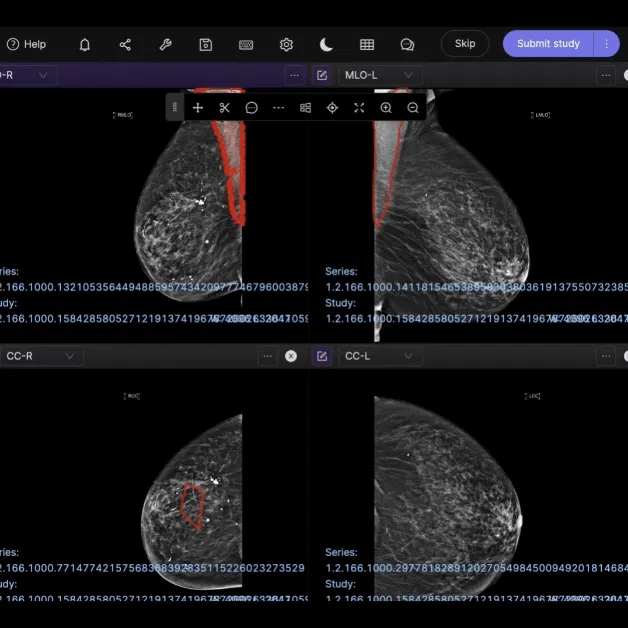Open the notifications bell
Image resolution: width=628 pixels, height=628 pixels.
point(85,44)
